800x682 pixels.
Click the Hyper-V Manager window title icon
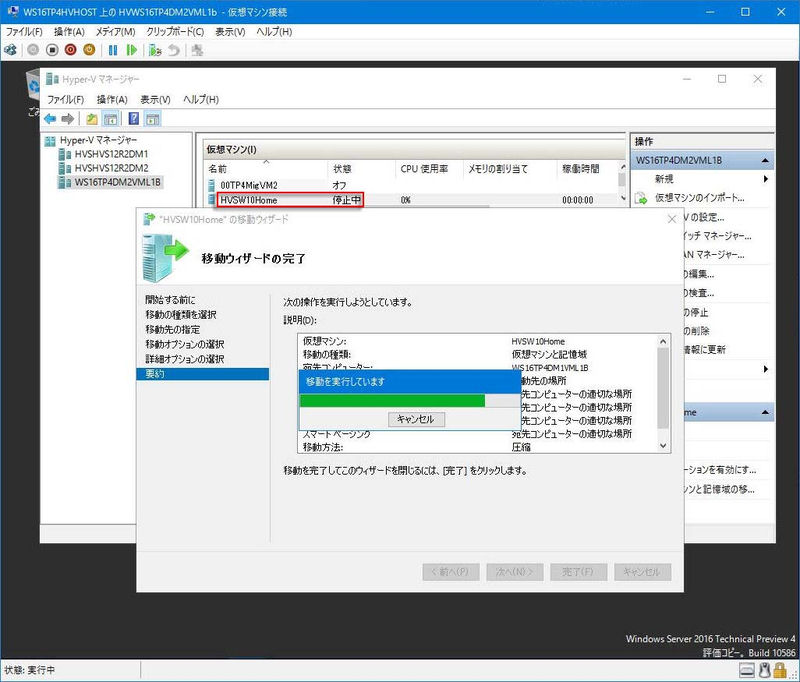52,79
